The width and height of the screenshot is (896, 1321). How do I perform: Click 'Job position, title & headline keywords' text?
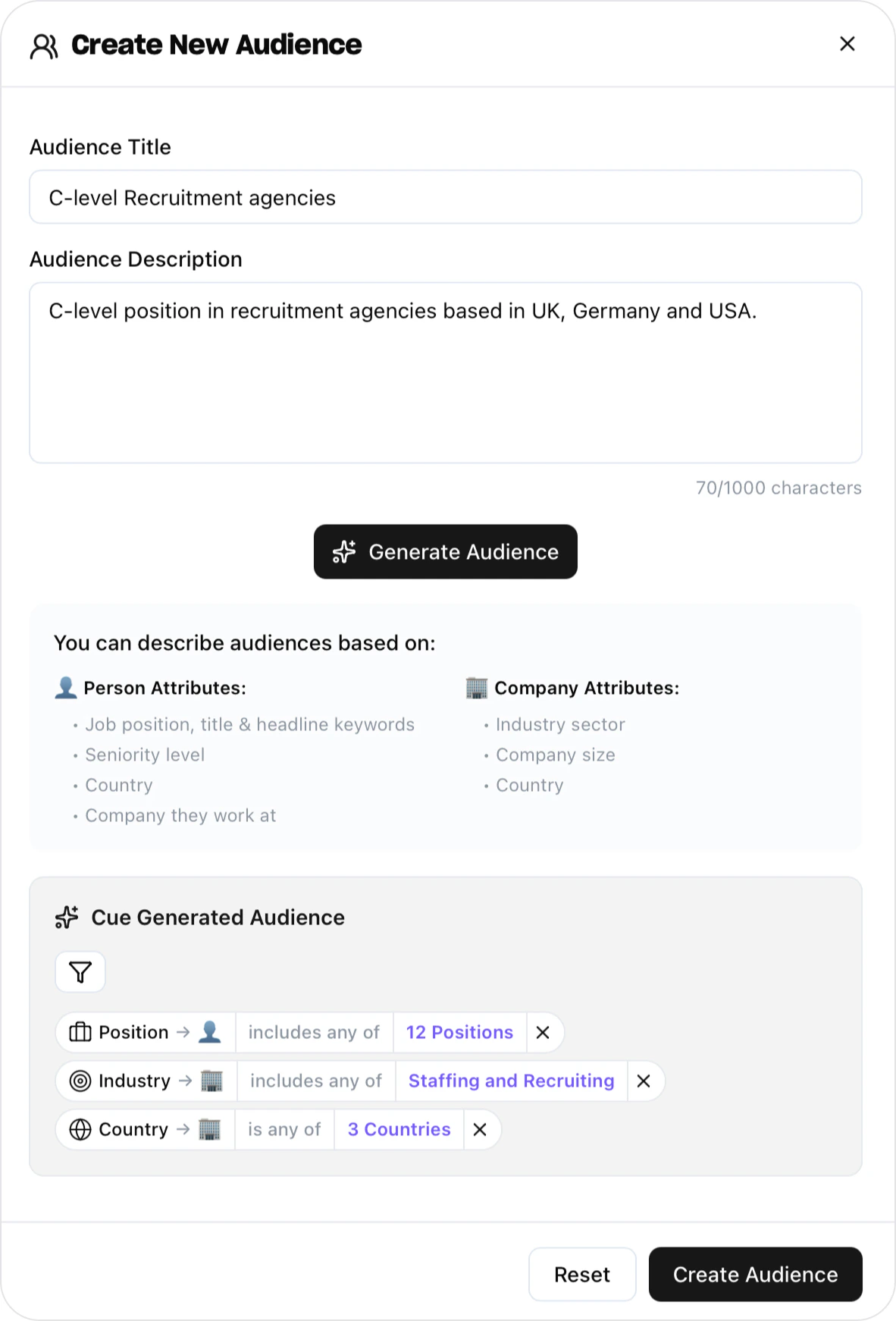[x=250, y=724]
